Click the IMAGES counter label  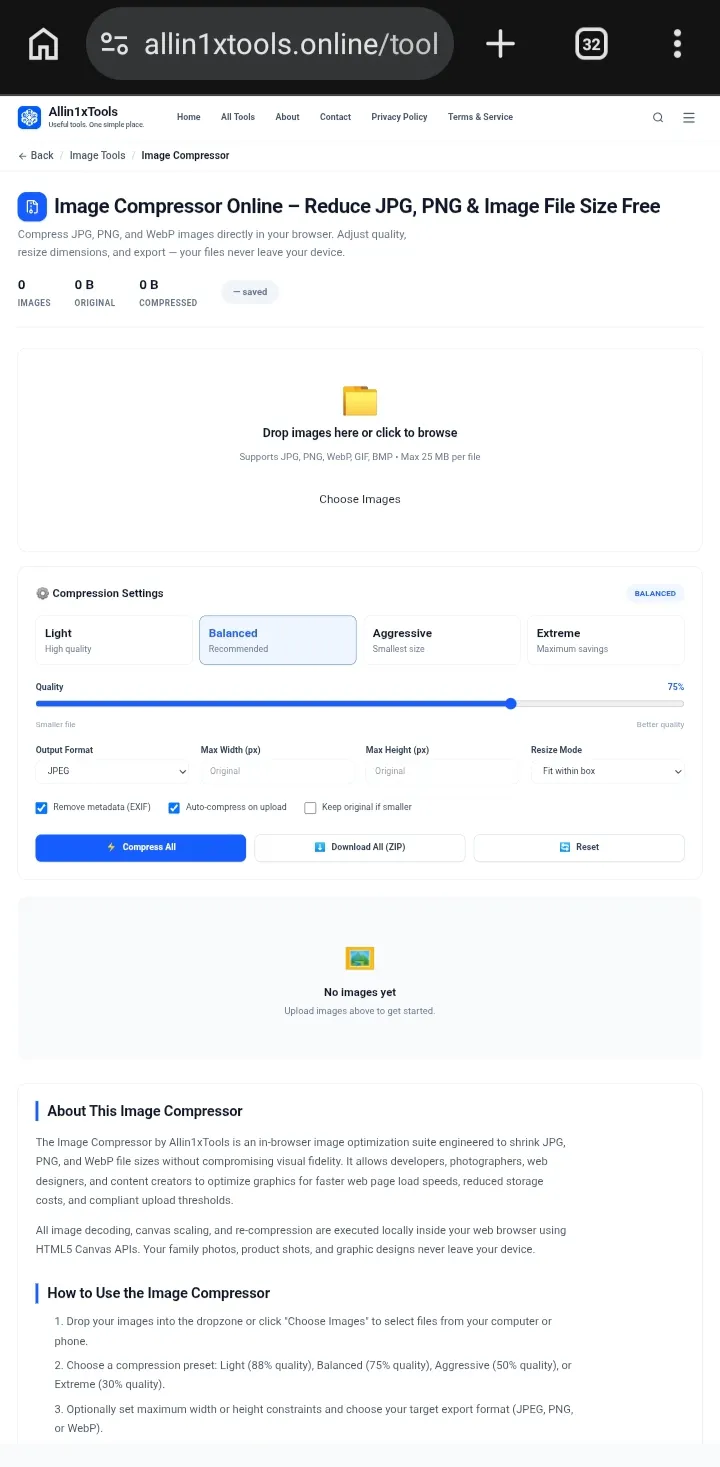(x=34, y=303)
